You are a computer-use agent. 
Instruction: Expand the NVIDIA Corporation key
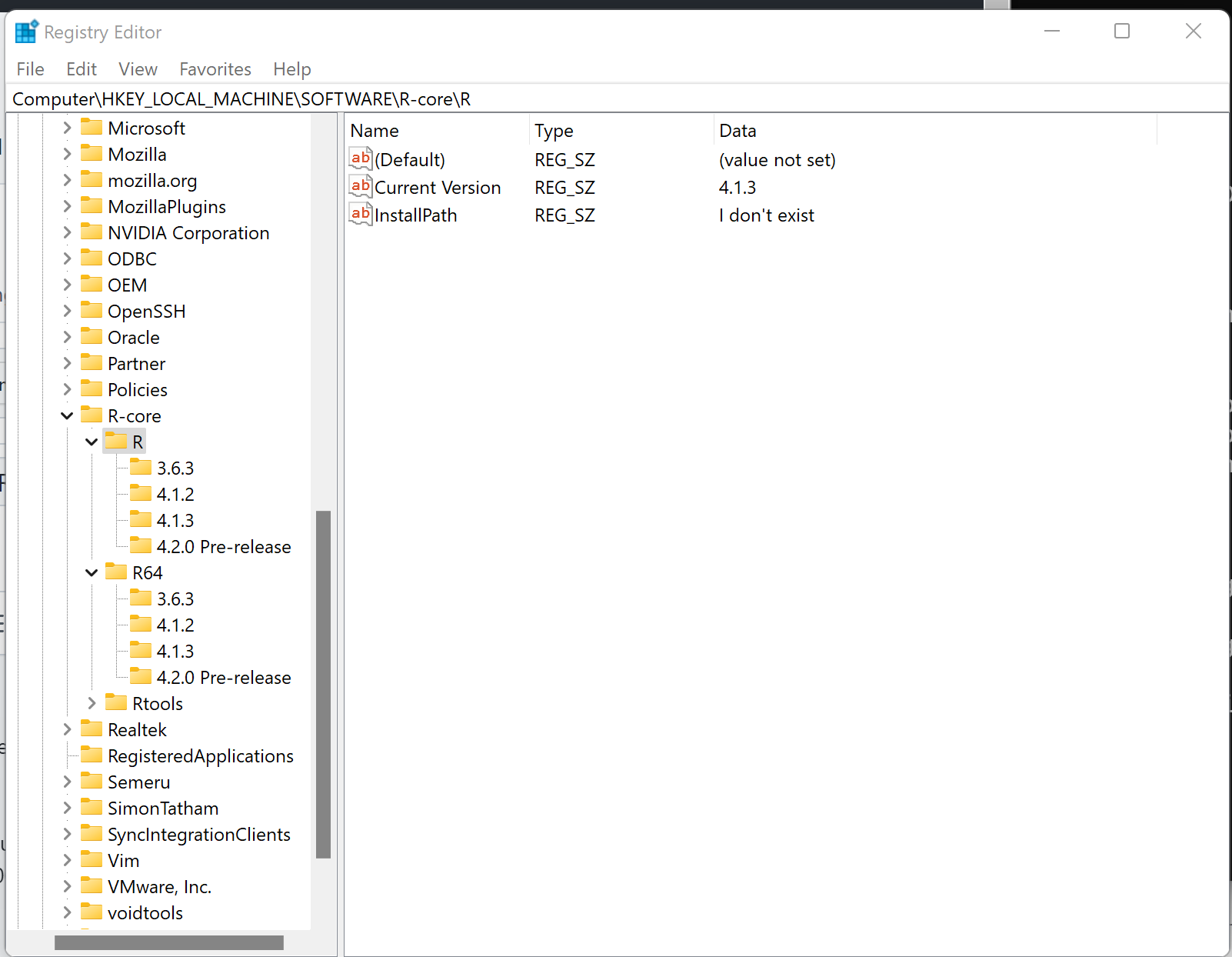pos(67,232)
